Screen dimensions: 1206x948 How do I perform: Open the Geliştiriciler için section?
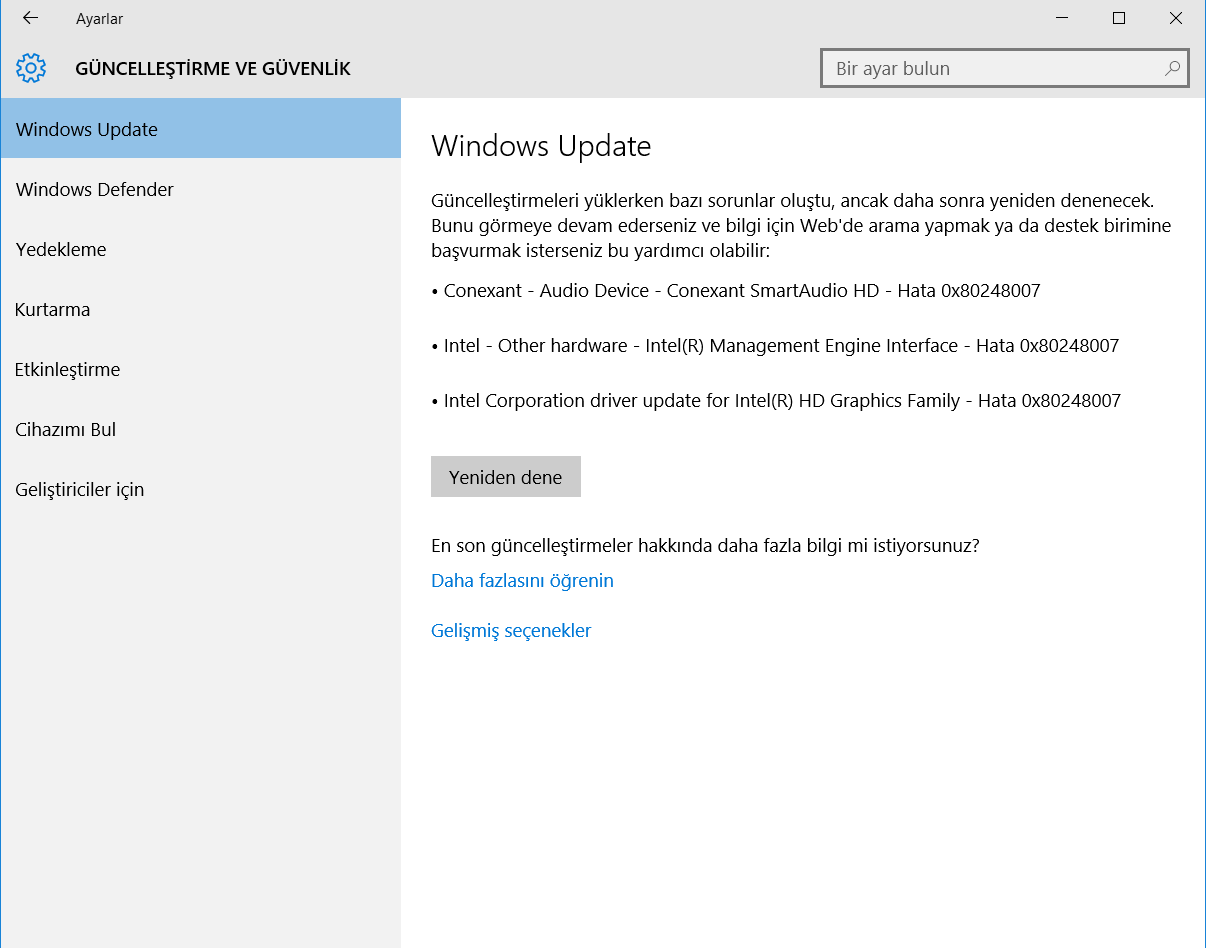(200, 489)
